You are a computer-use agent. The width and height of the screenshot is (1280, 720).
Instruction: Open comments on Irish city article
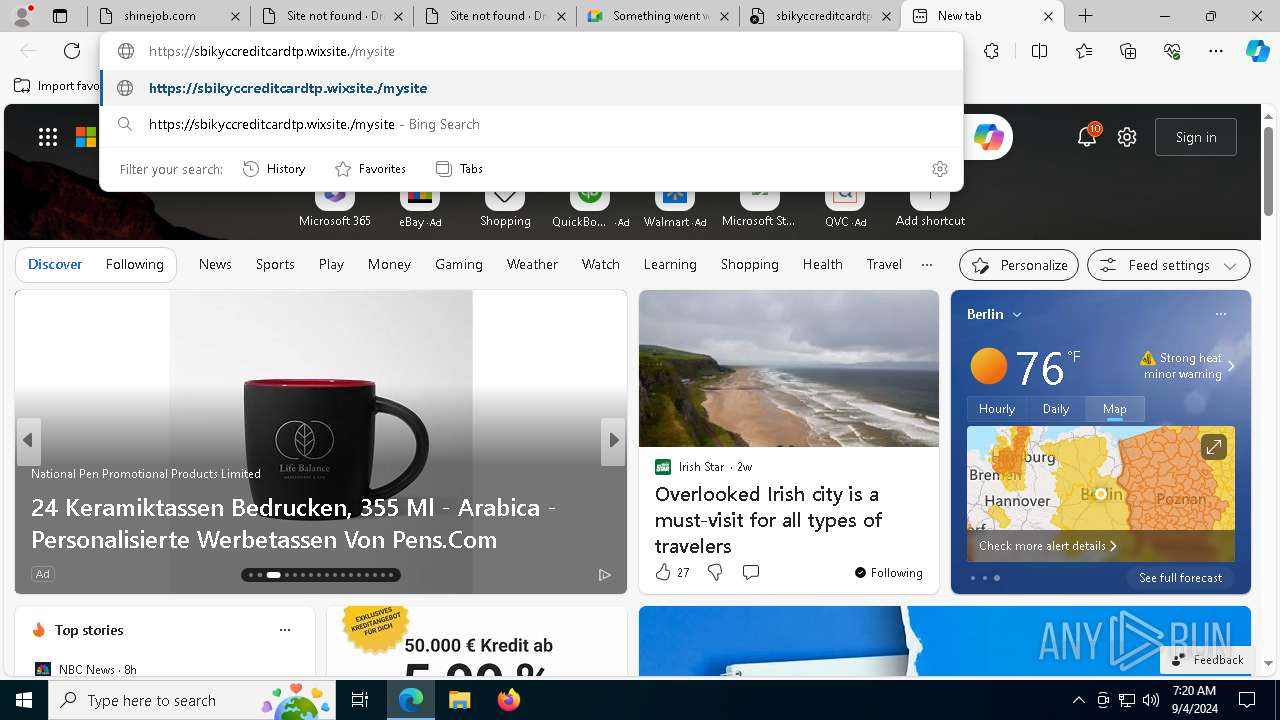[751, 572]
